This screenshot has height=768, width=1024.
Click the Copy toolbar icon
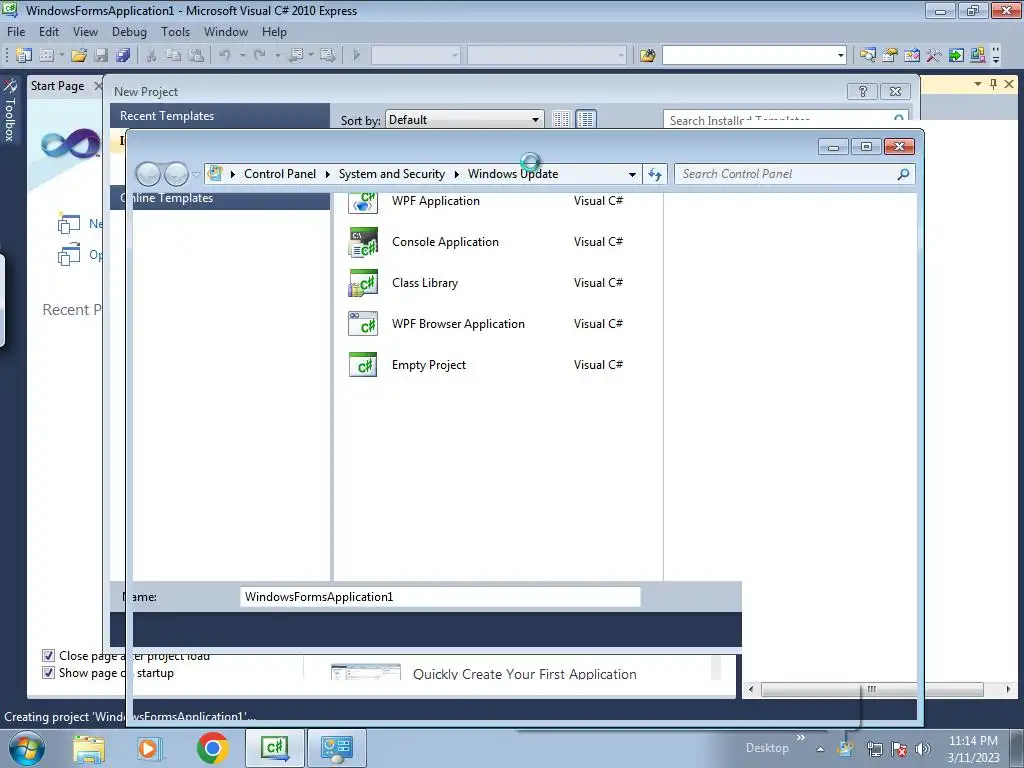173,56
